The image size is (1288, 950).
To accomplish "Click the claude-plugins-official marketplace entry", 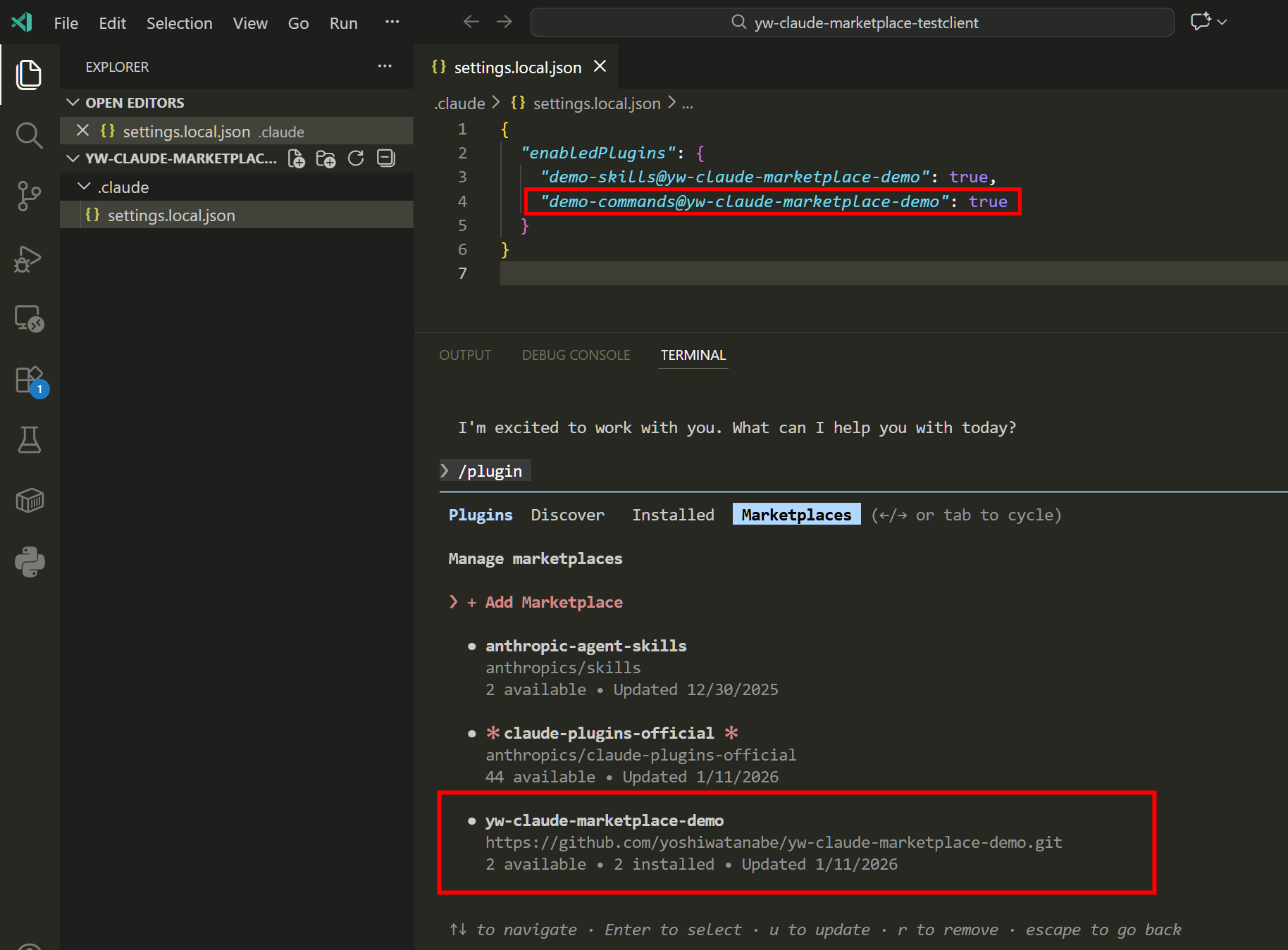I will pos(609,733).
